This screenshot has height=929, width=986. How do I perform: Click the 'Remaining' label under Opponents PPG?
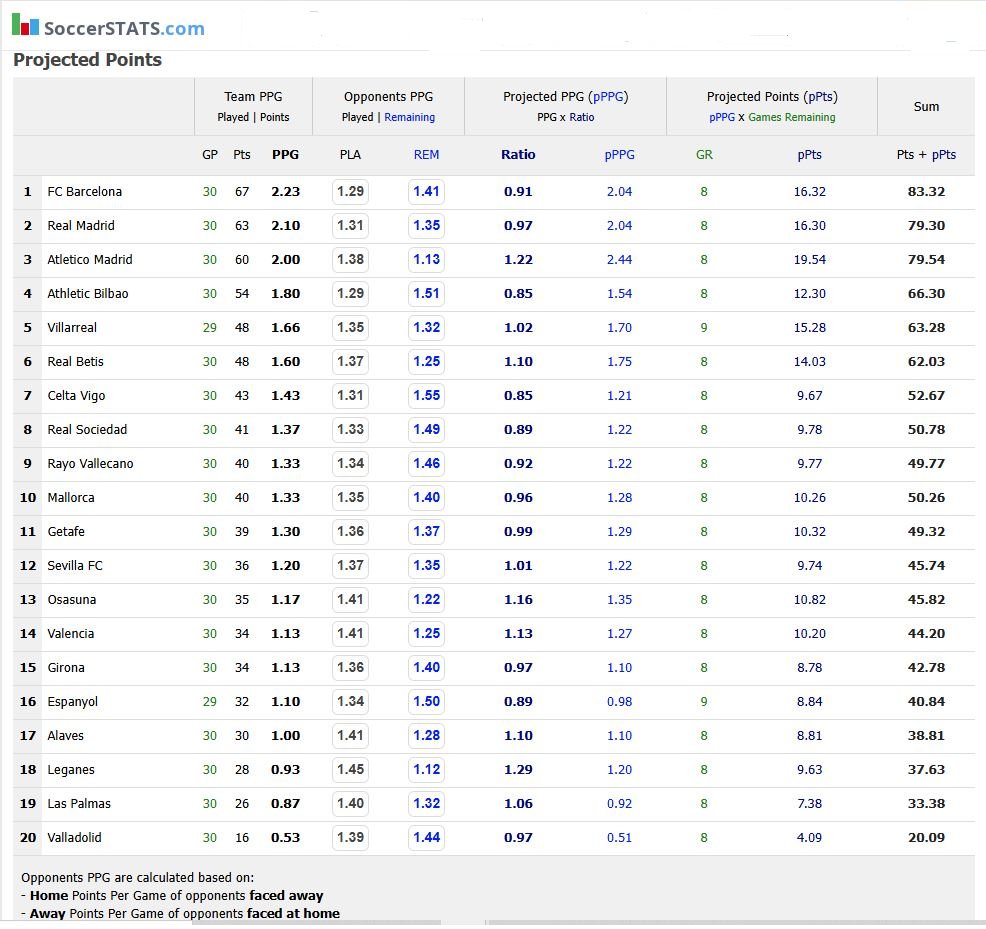409,118
